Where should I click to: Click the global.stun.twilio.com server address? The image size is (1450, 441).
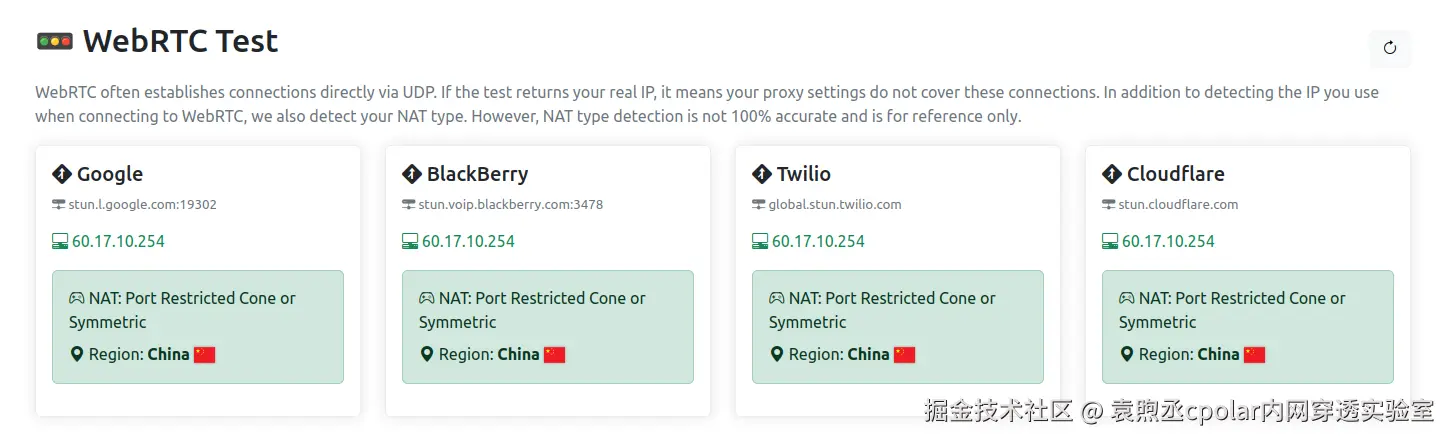pyautogui.click(x=835, y=205)
